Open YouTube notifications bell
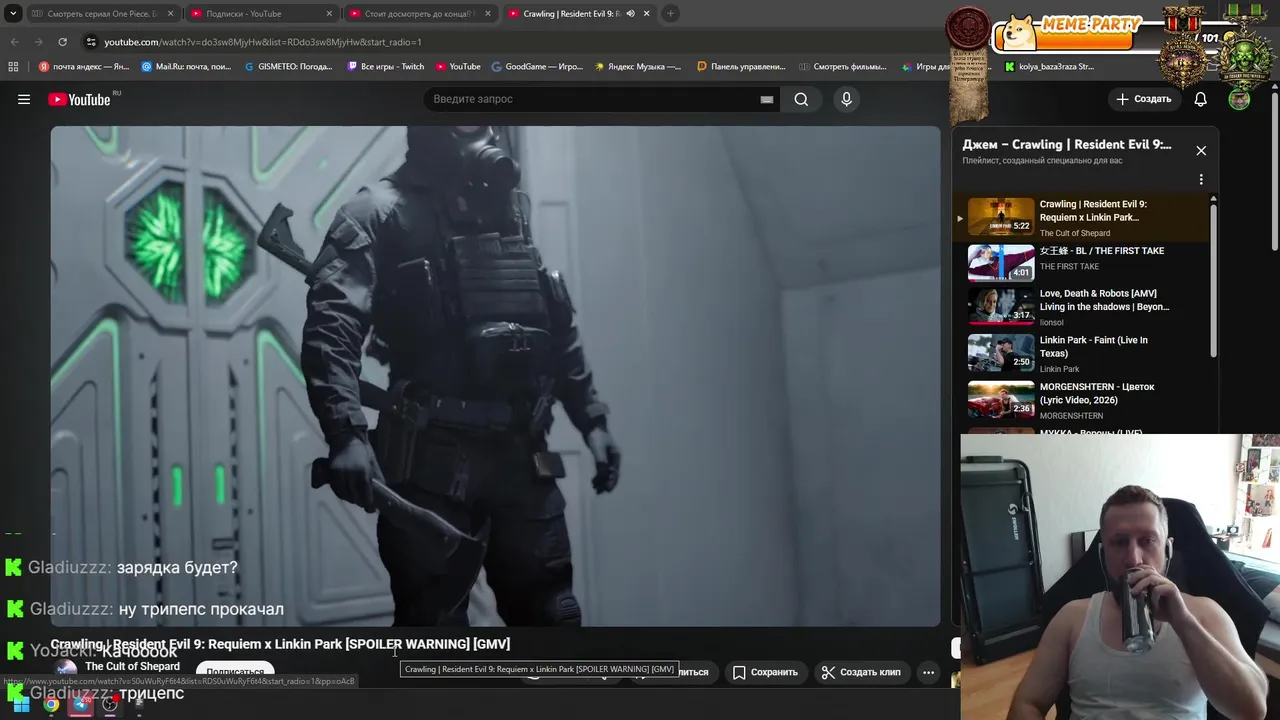 (1201, 99)
